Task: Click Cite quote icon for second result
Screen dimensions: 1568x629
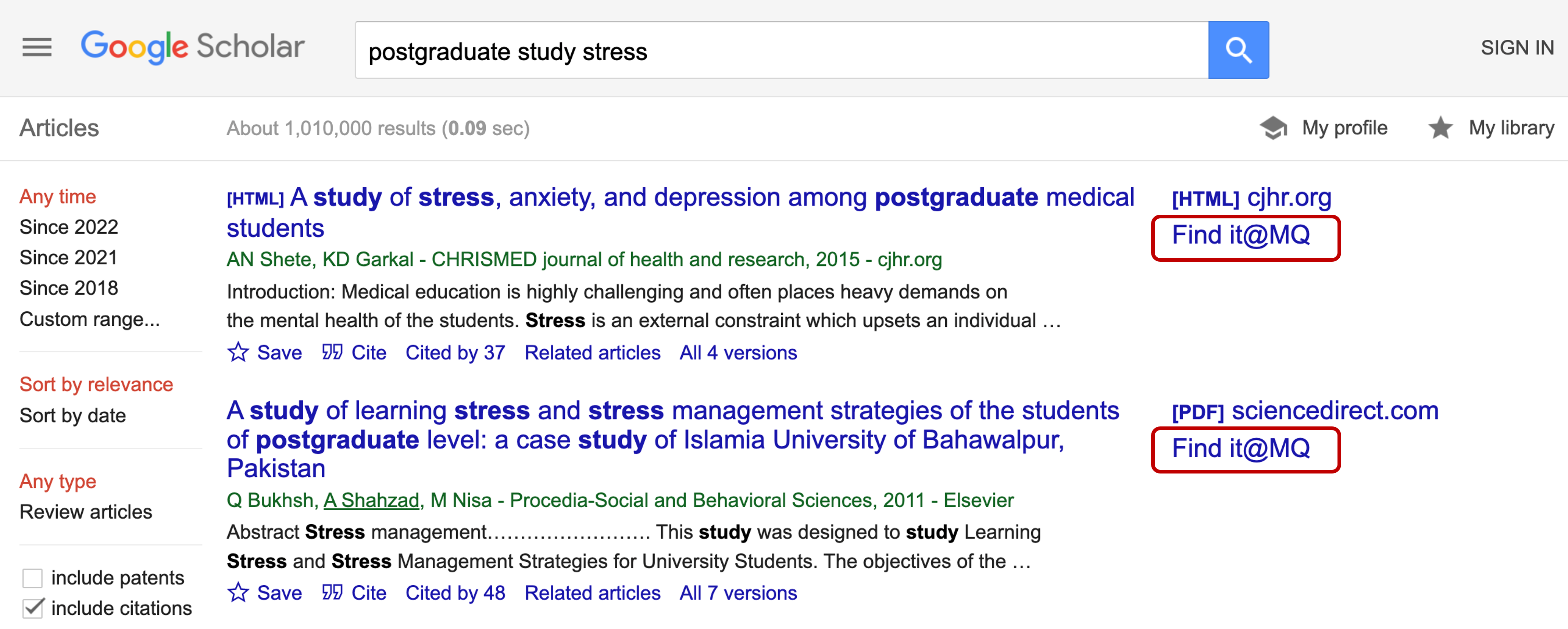Action: tap(332, 593)
